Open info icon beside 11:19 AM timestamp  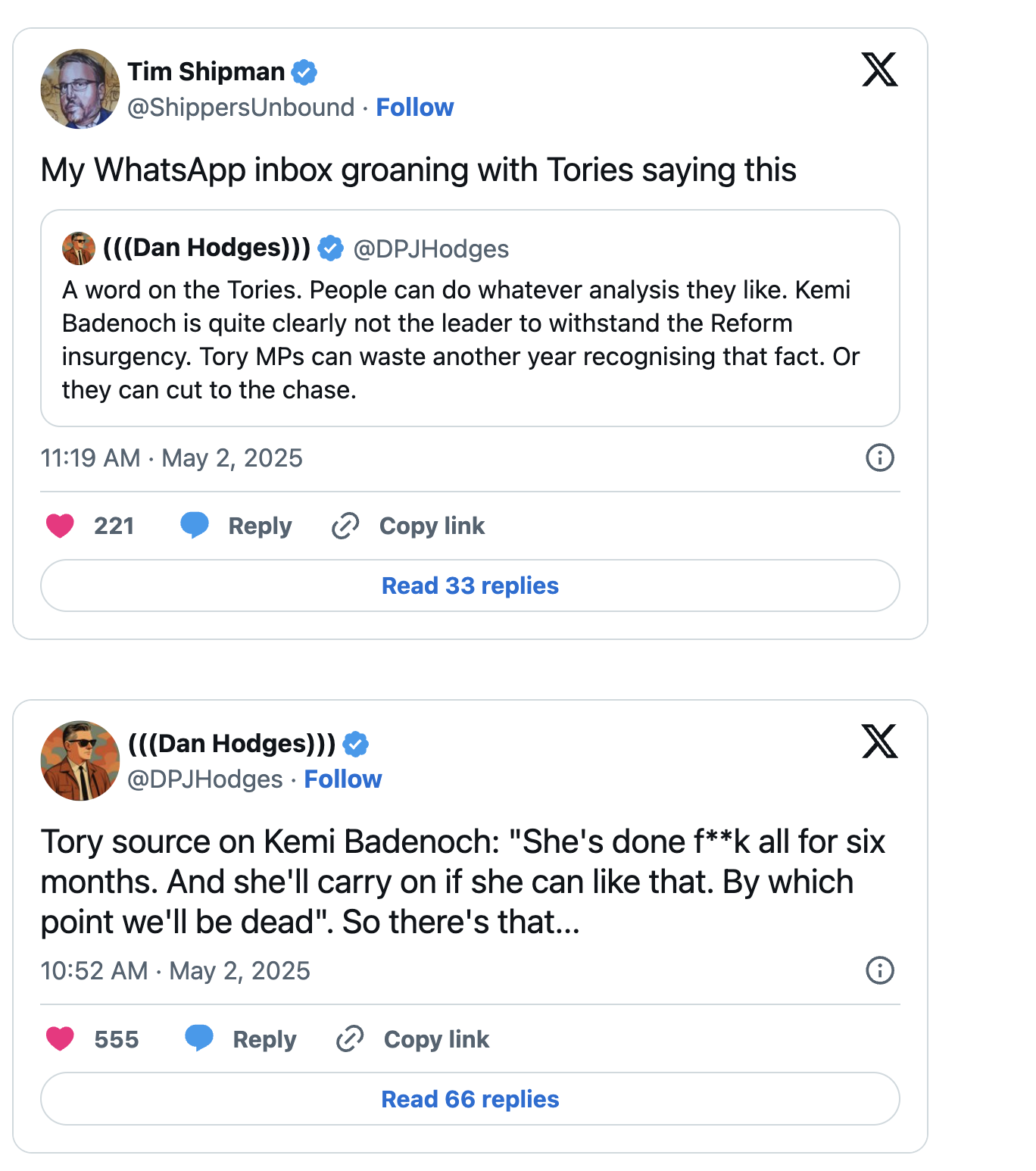point(879,457)
